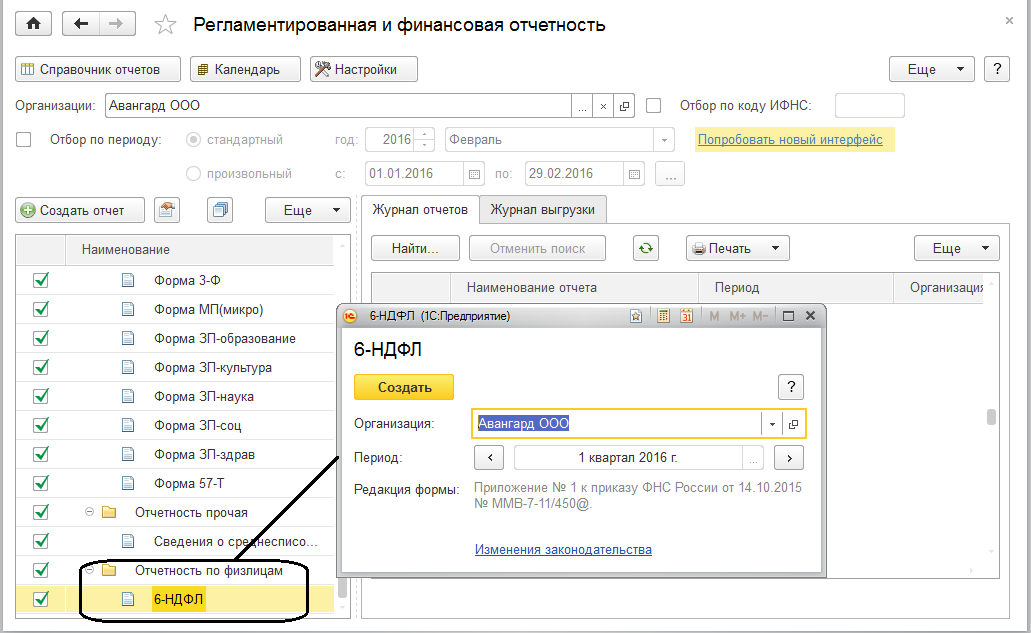
Task: Open help with the top question mark
Action: point(997,69)
